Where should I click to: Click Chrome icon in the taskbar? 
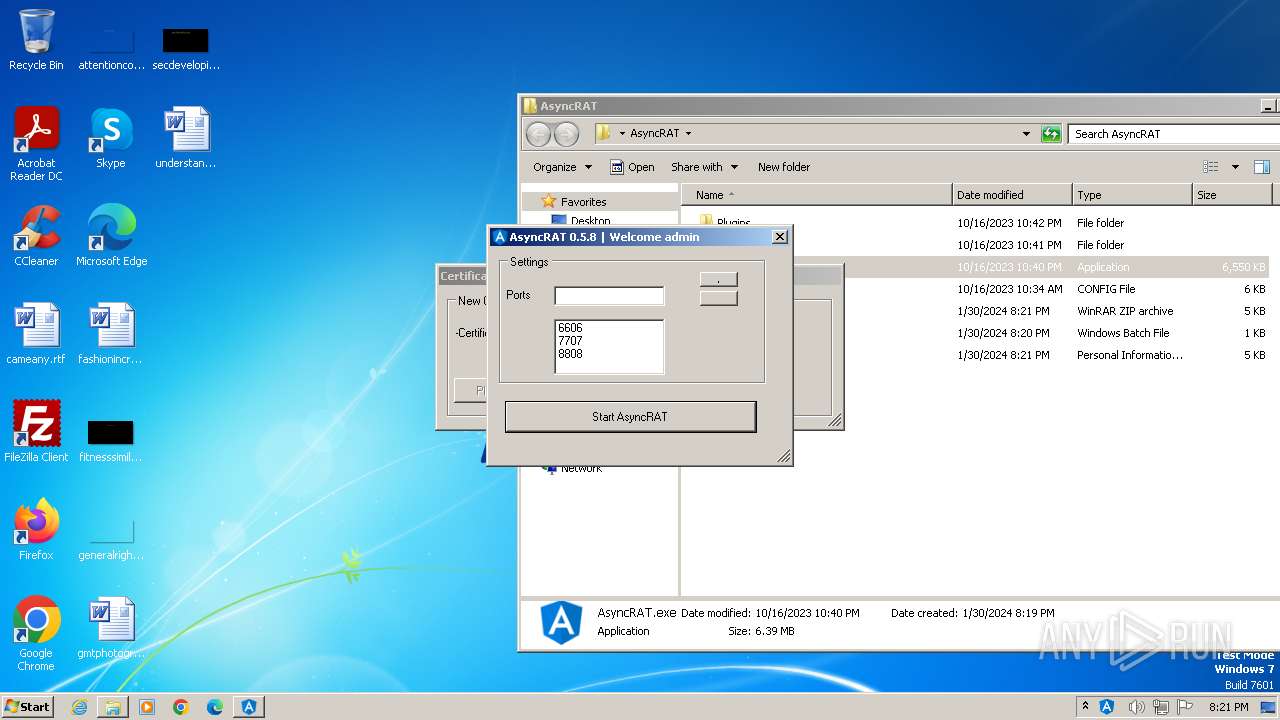181,707
